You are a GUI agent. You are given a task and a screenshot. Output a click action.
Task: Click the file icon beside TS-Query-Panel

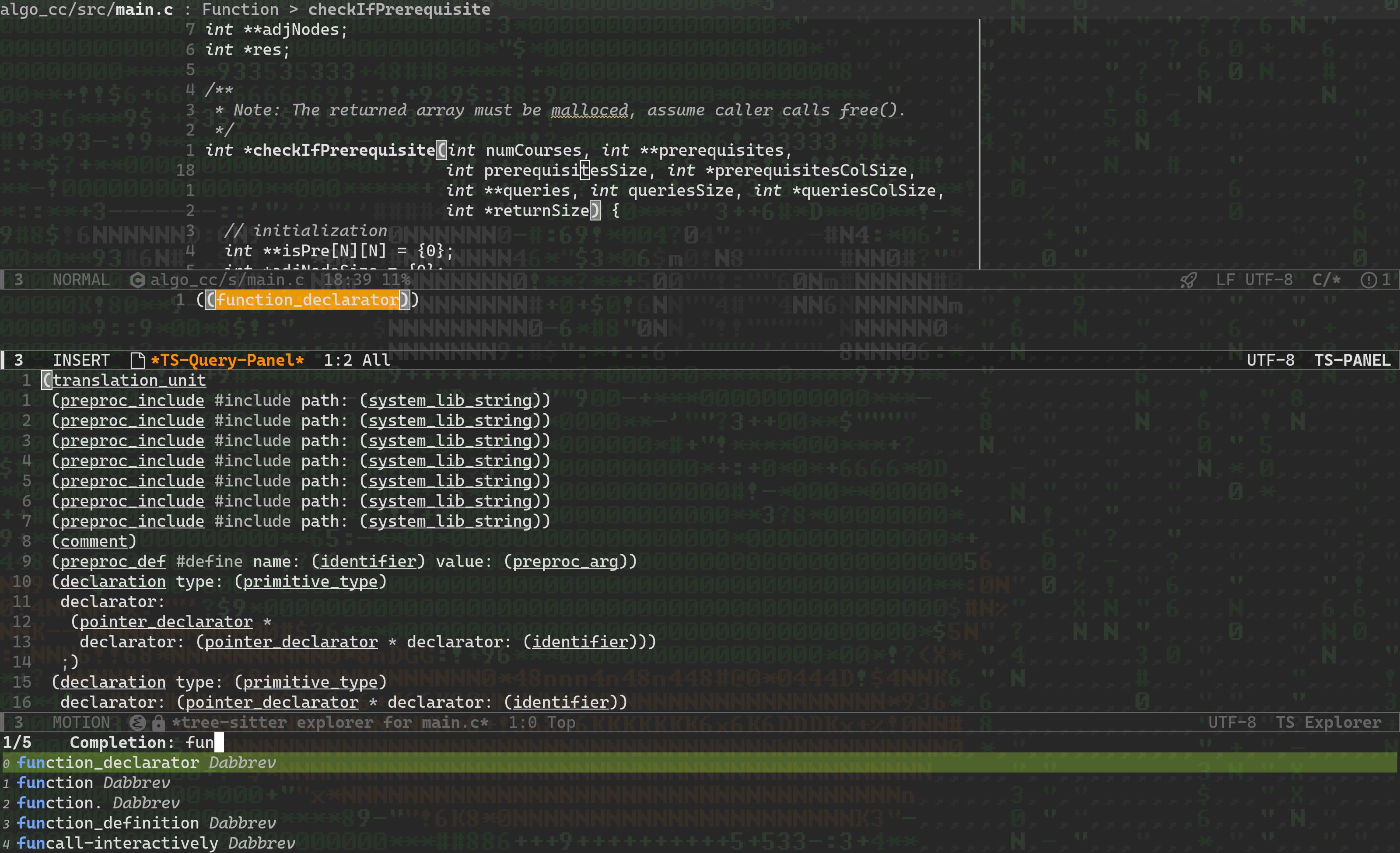(x=137, y=360)
